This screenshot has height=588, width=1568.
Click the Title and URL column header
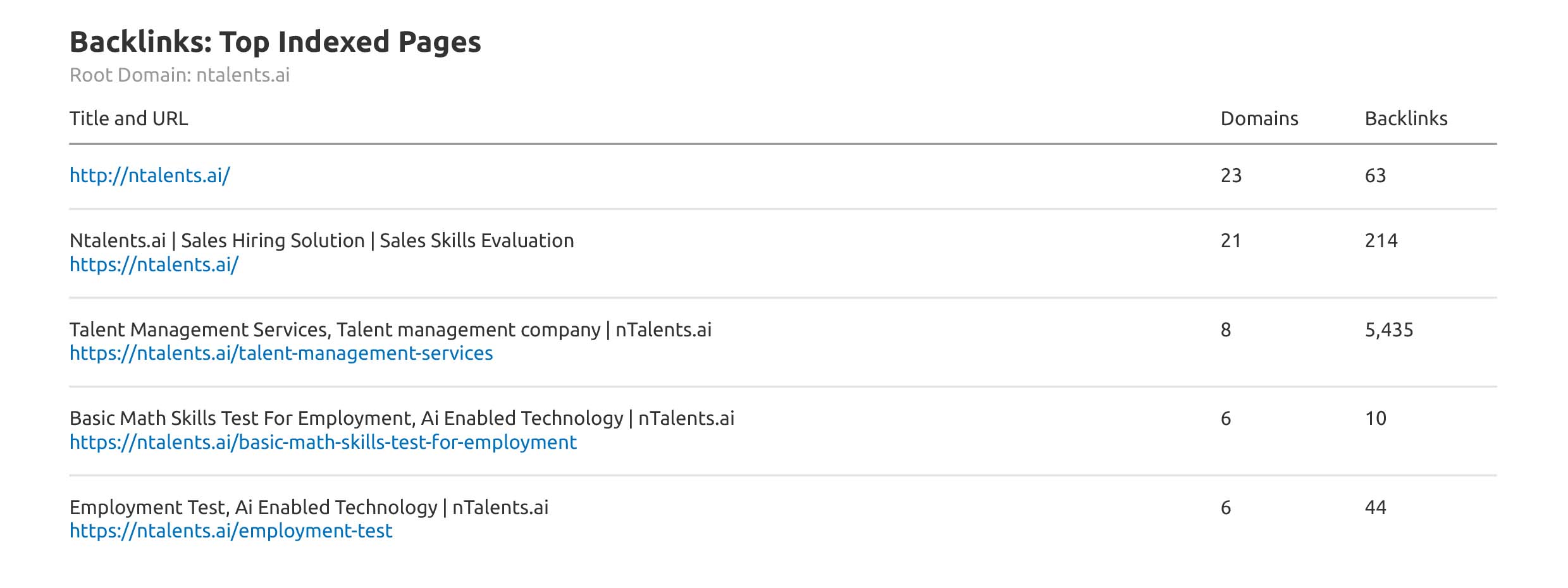(x=128, y=118)
